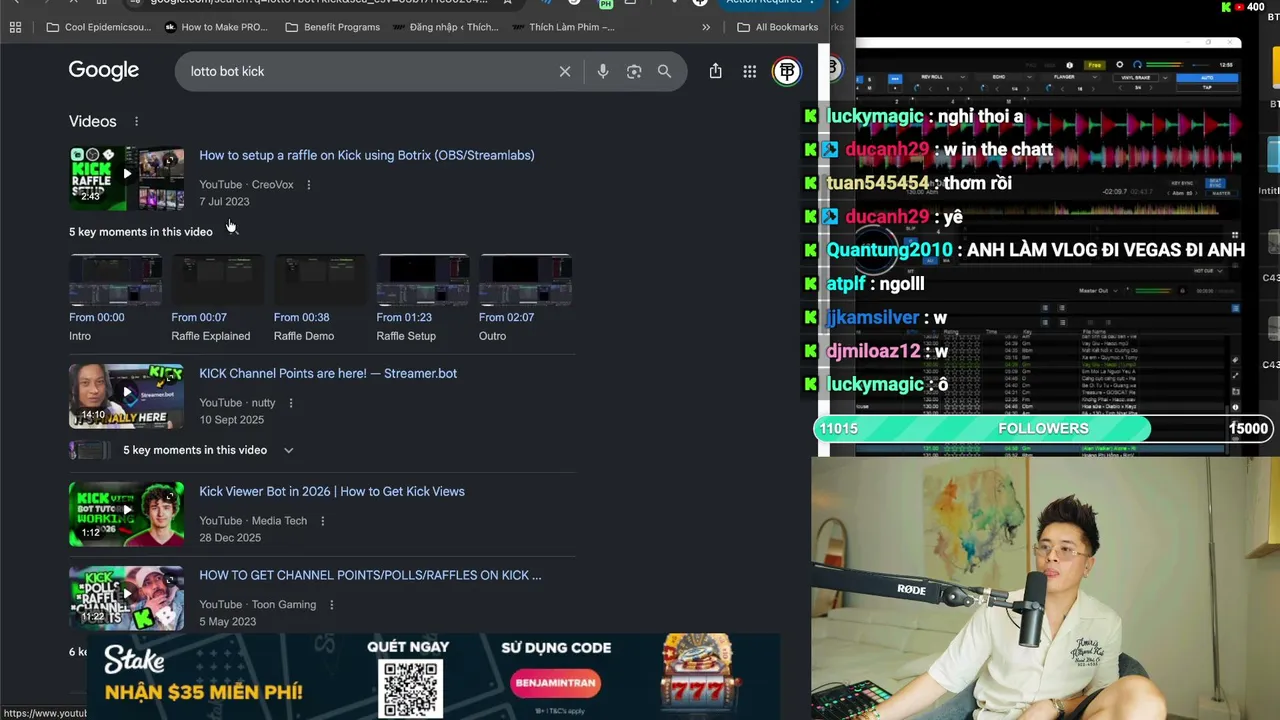Image resolution: width=1280 pixels, height=720 pixels.
Task: Click the info icon in the DJ software
Action: tap(1069, 65)
